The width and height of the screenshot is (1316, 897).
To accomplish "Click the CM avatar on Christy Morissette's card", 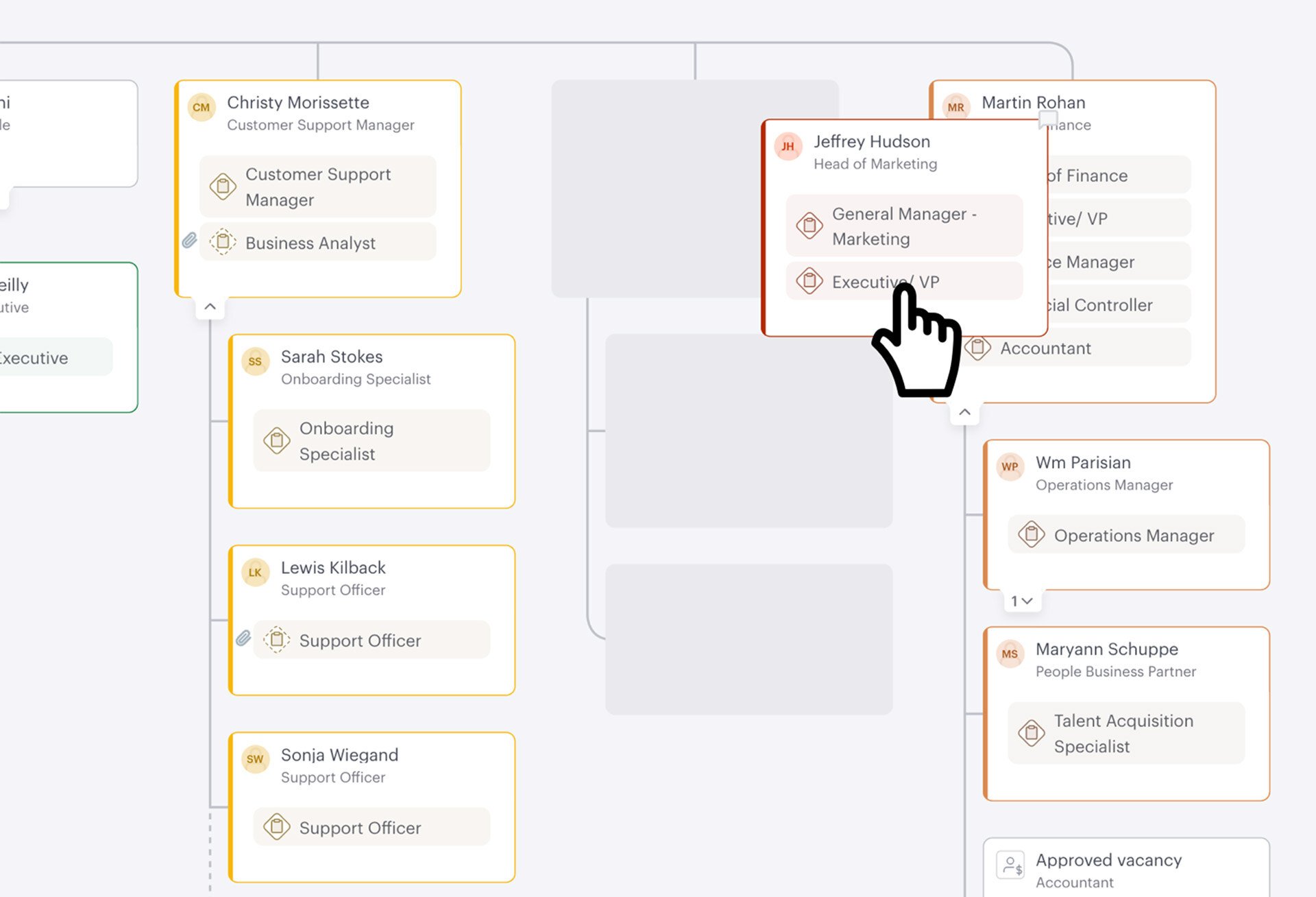I will click(201, 108).
